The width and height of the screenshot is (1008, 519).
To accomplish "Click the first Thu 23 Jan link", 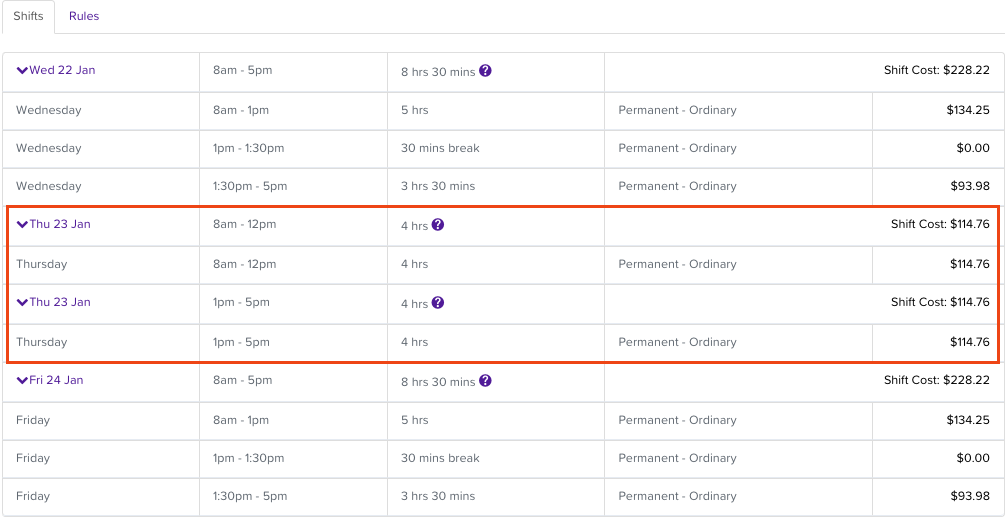I will pos(60,225).
